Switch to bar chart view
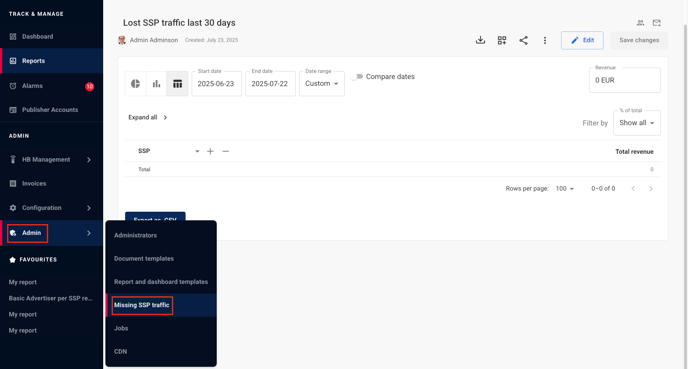 coord(156,83)
